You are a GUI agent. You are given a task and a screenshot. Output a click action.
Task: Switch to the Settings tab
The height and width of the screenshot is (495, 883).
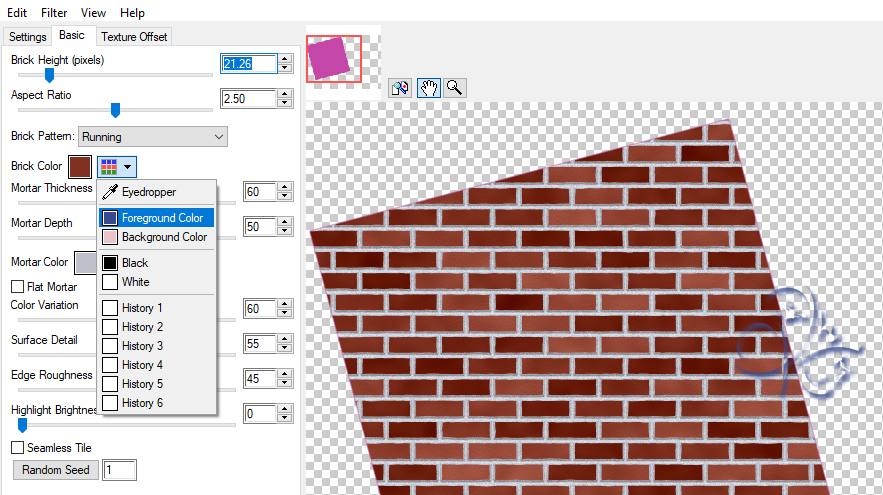(28, 37)
